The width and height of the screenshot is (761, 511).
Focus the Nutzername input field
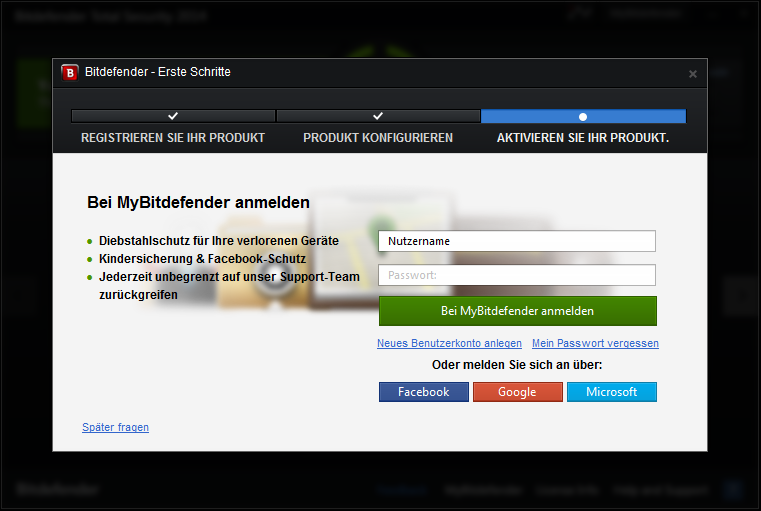[x=517, y=241]
